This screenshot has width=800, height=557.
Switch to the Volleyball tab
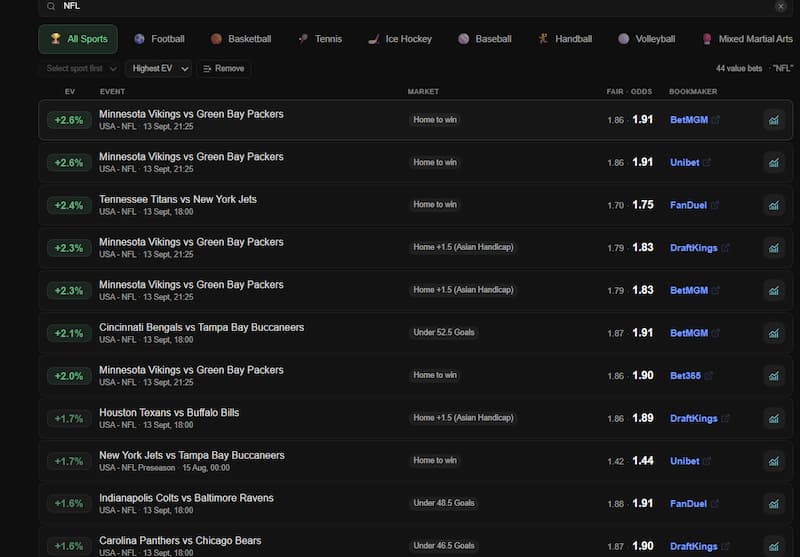click(646, 39)
